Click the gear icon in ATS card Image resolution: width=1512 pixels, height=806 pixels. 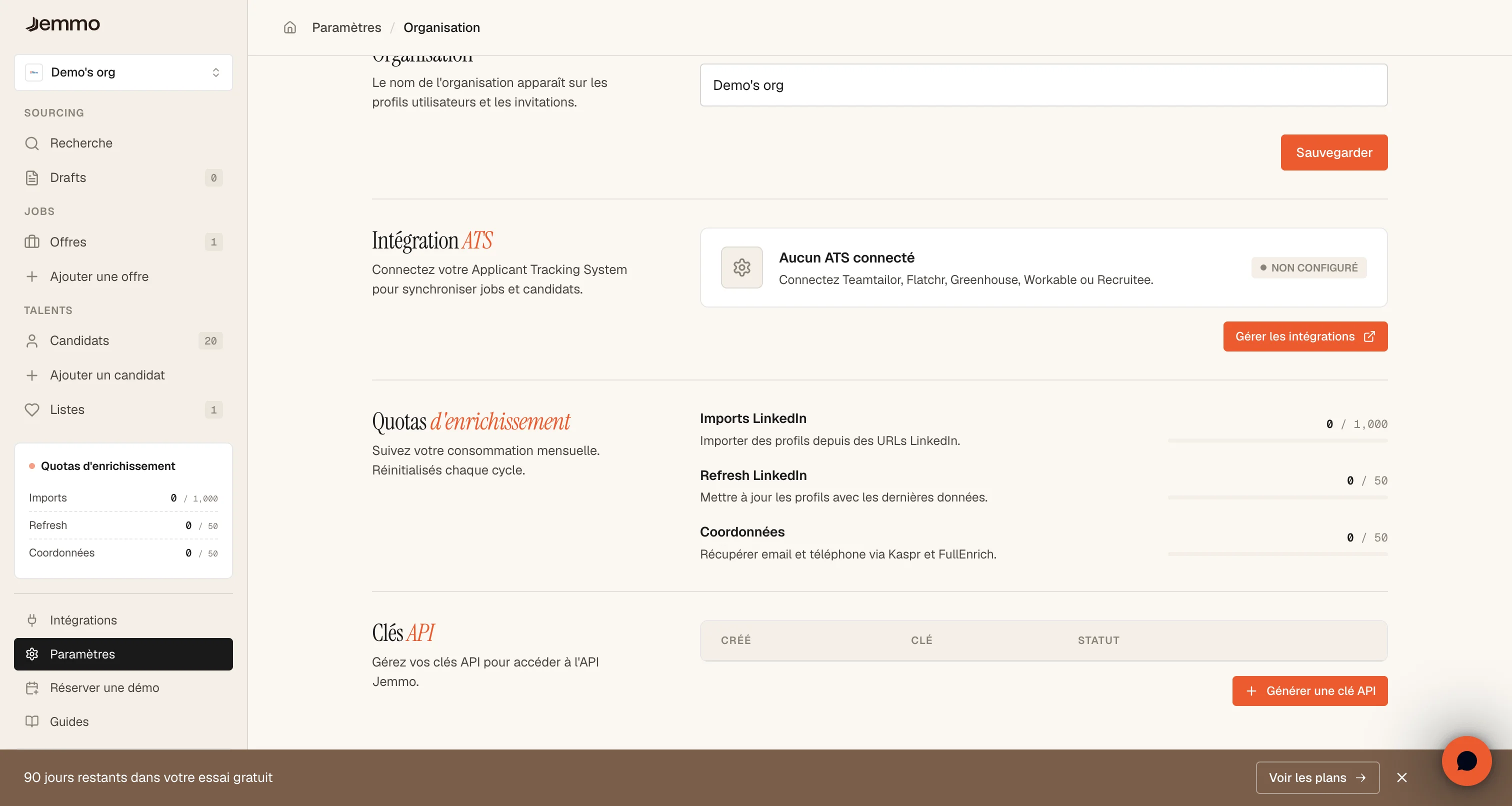742,267
